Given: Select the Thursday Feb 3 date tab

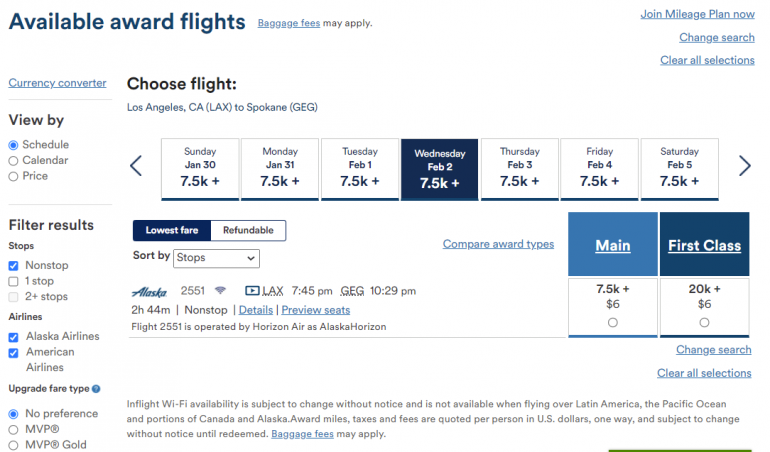Looking at the screenshot, I should click(x=520, y=169).
